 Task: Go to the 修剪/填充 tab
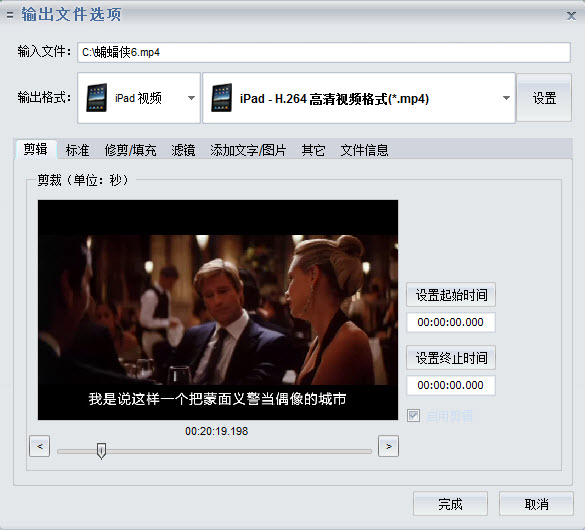[130, 150]
